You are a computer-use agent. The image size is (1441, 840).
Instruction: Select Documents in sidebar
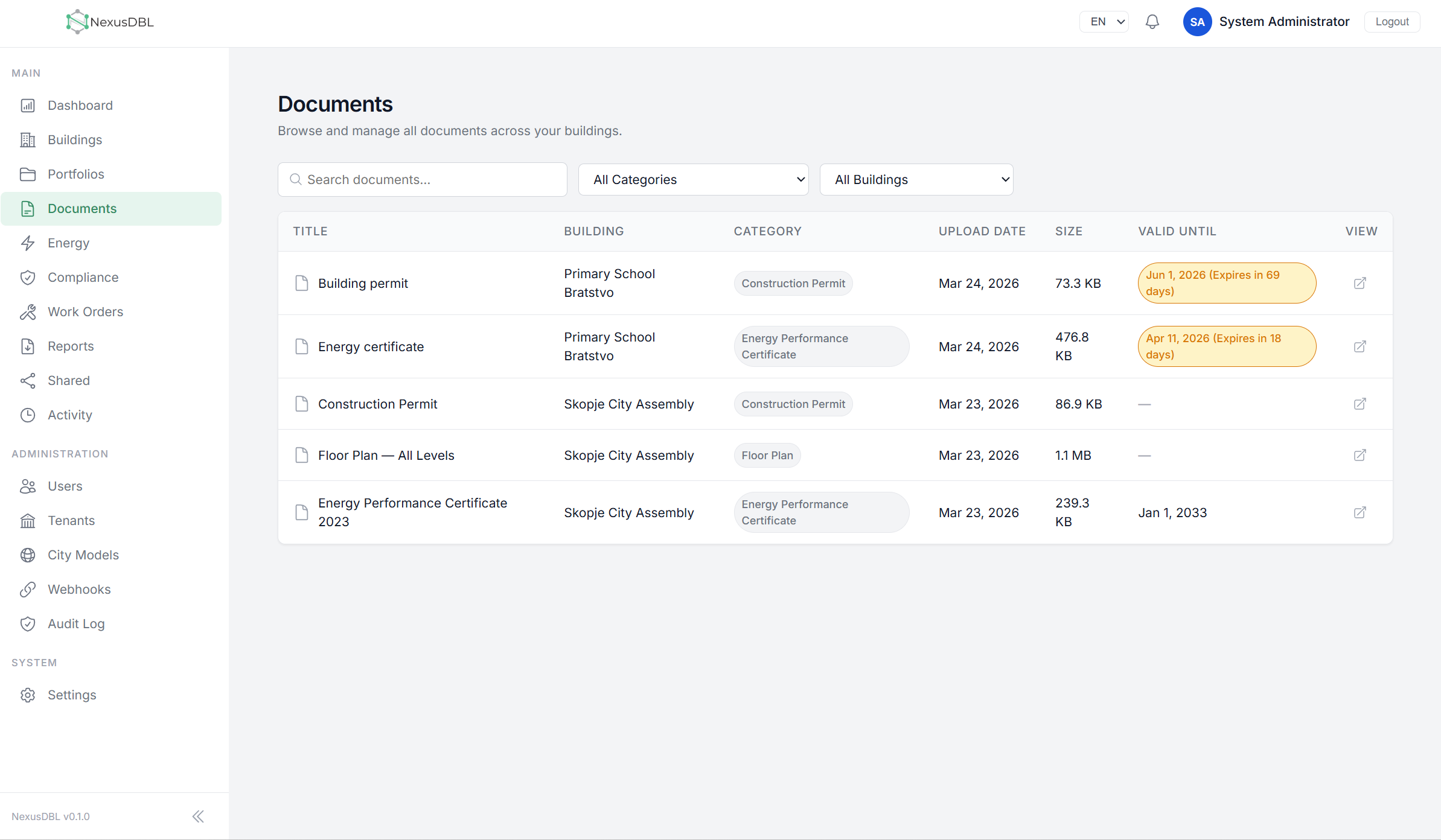(111, 209)
